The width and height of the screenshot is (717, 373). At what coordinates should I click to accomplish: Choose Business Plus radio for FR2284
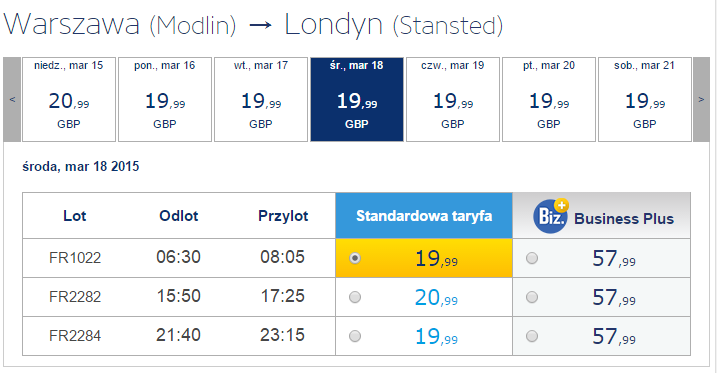pyautogui.click(x=532, y=336)
